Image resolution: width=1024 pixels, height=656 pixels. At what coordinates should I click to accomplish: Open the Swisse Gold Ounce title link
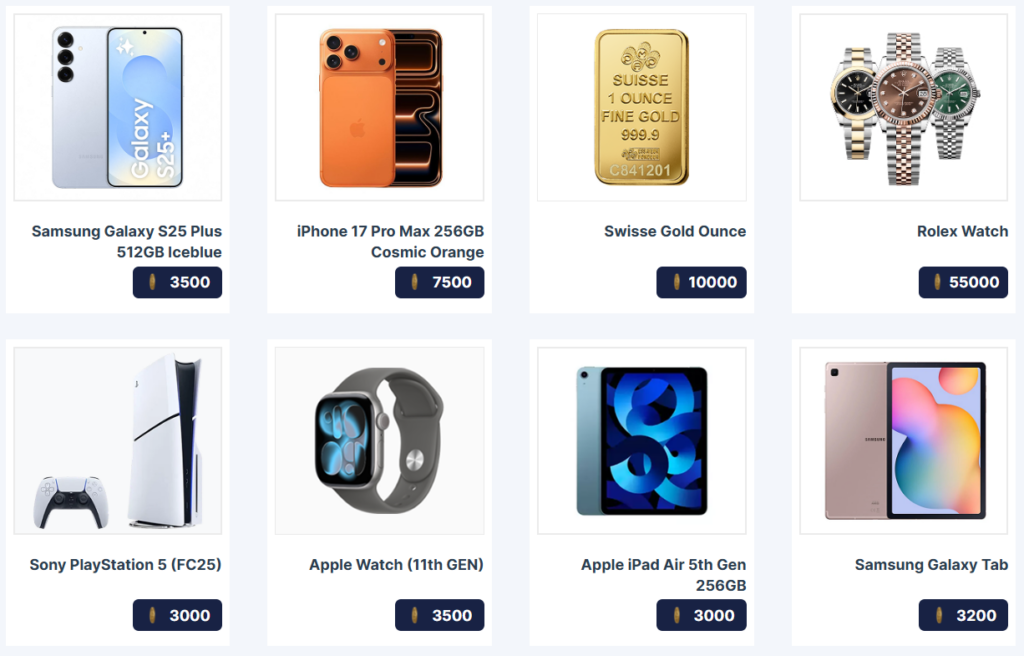675,231
